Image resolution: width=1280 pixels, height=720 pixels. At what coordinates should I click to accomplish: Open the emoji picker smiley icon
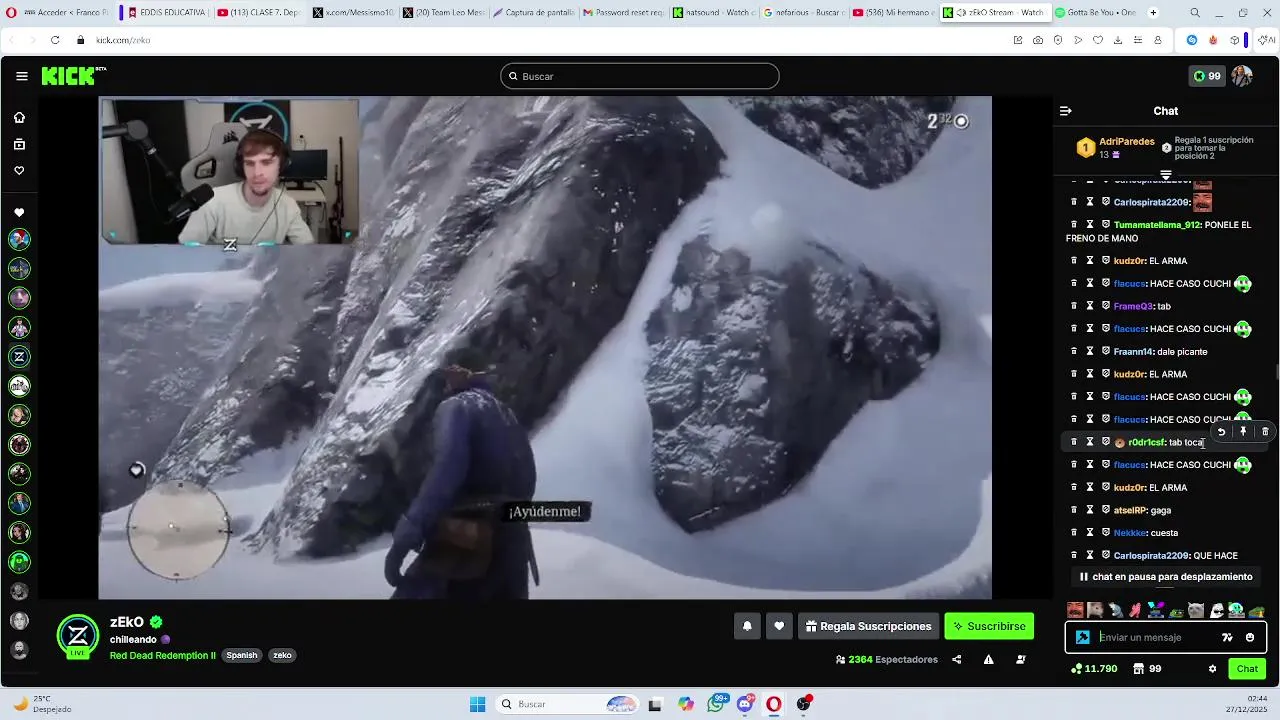pos(1250,637)
